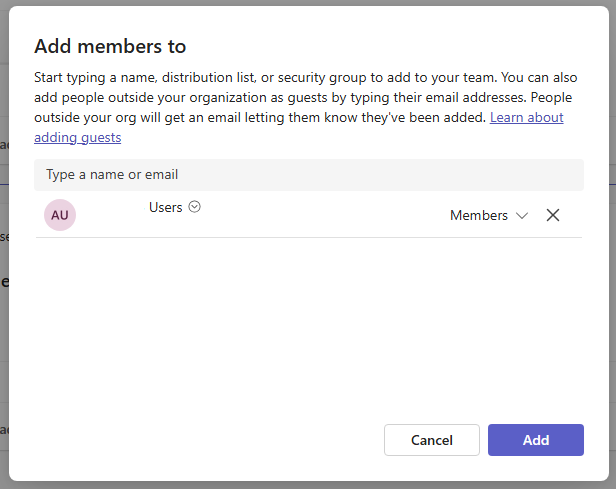Expand the circled chevron beside Users
This screenshot has height=489, width=616.
(195, 207)
